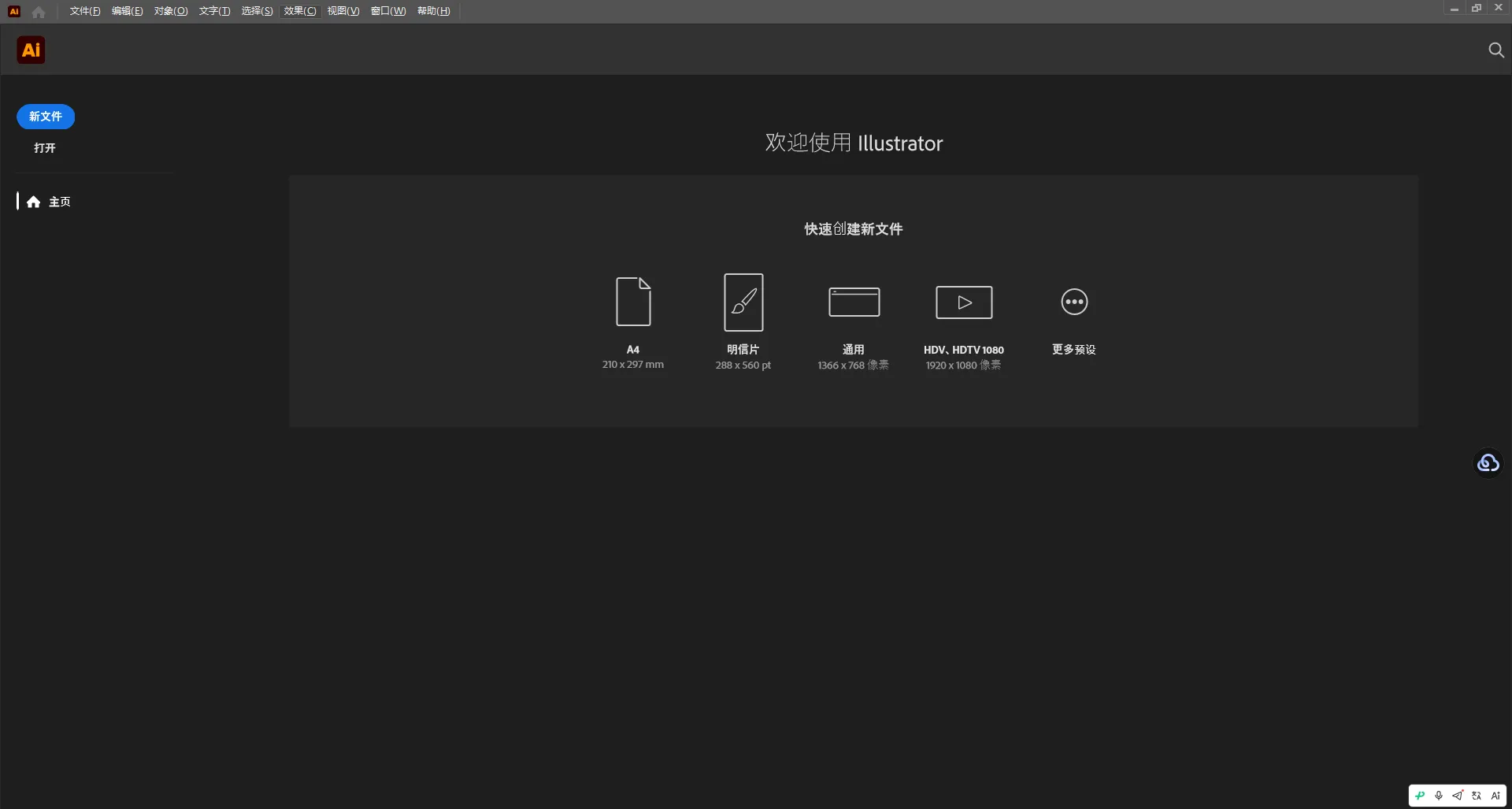Image resolution: width=1512 pixels, height=809 pixels.
Task: Click the Ai assistant icon in floating toolbar
Action: coord(1495,796)
